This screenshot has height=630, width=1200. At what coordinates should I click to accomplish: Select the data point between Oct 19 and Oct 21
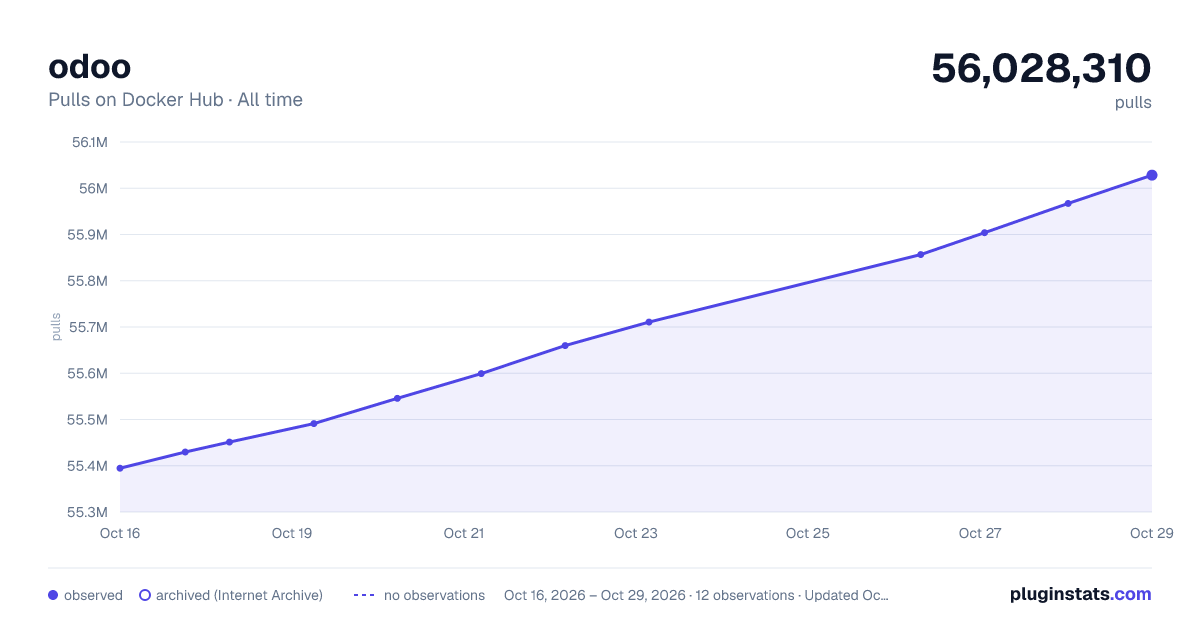[397, 398]
